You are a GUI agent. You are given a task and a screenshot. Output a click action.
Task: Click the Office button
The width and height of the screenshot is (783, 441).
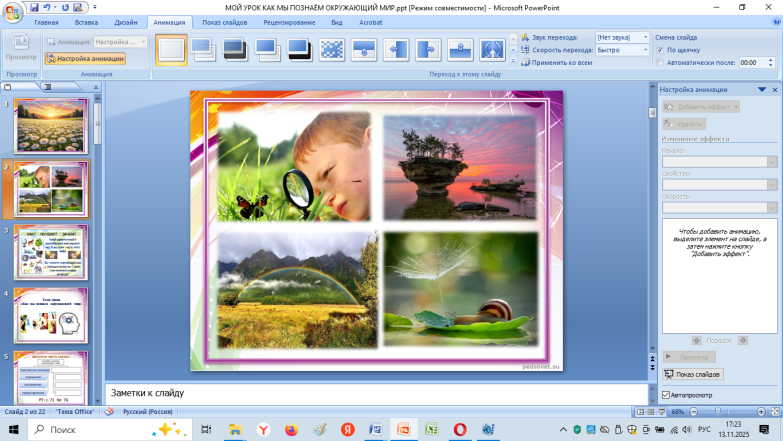(11, 11)
